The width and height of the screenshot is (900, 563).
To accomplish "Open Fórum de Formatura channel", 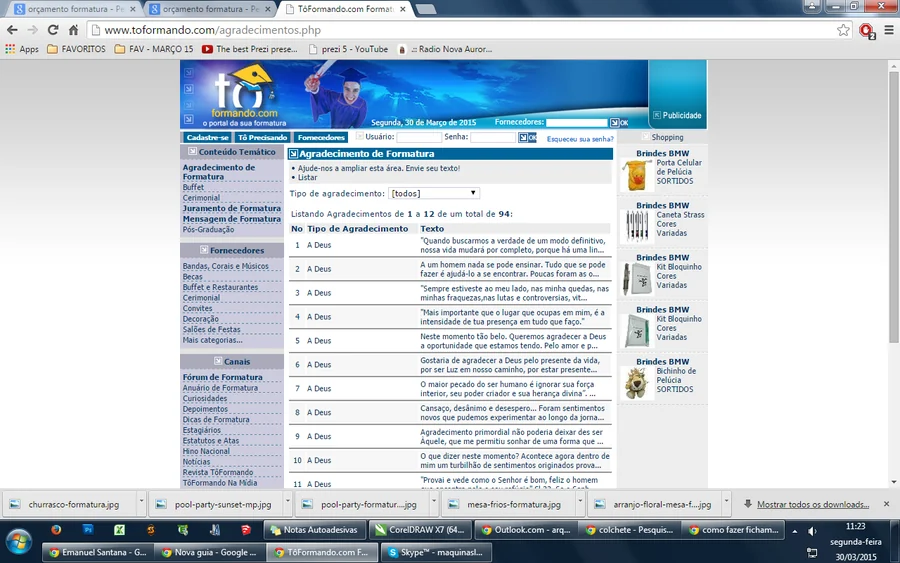I will (222, 377).
